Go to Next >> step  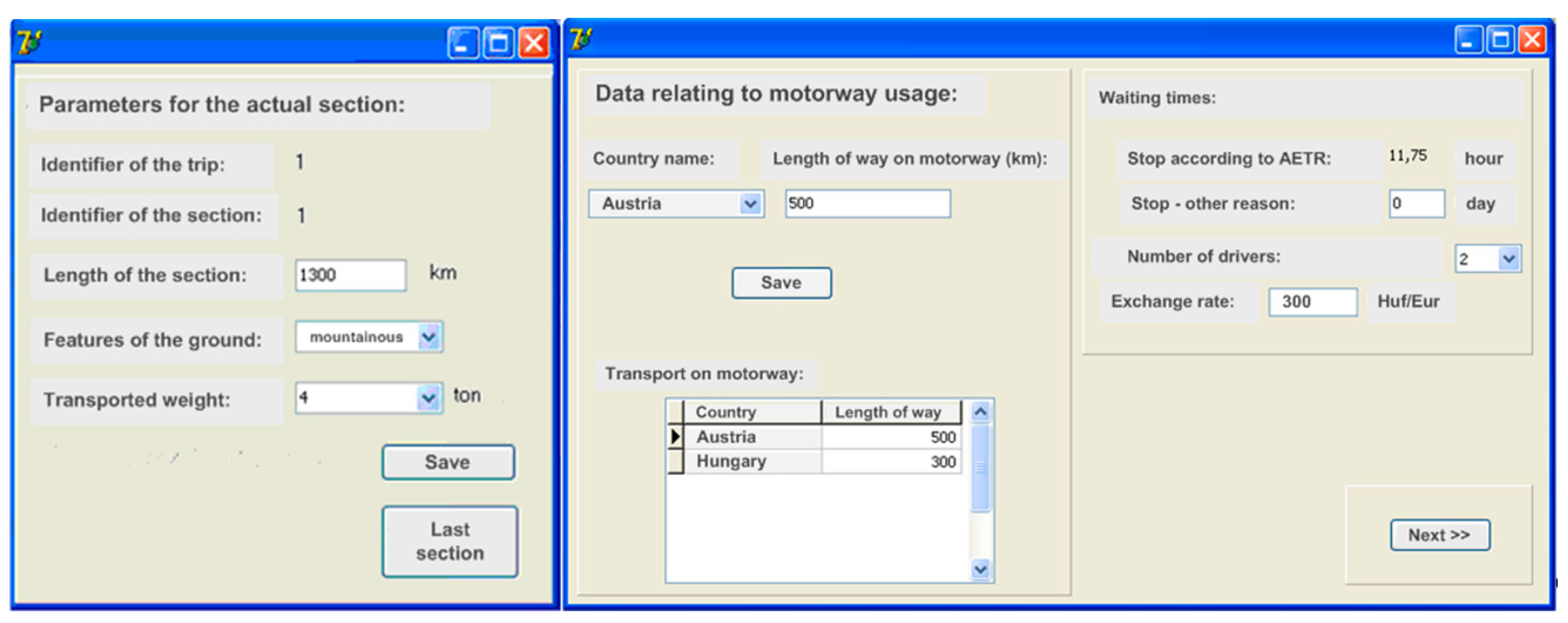coord(1439,535)
